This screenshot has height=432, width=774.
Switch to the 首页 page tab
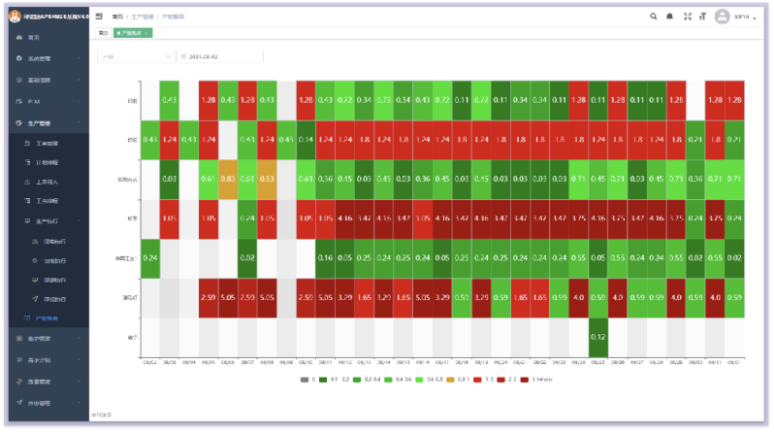point(103,33)
